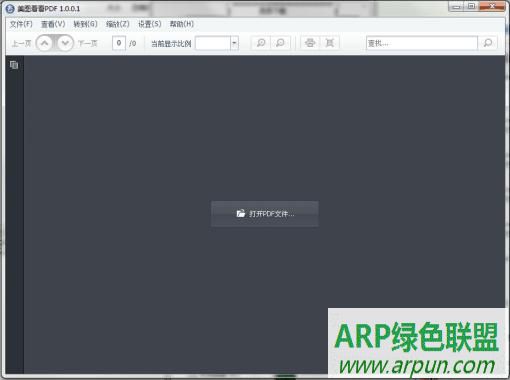Run search with magnifier button

(488, 43)
